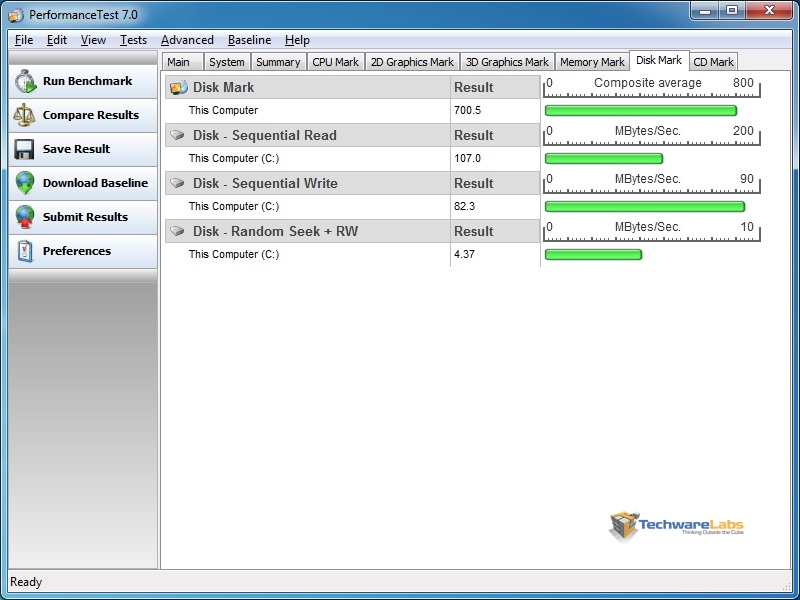800x600 pixels.
Task: Open the Advanced menu
Action: pyautogui.click(x=187, y=40)
